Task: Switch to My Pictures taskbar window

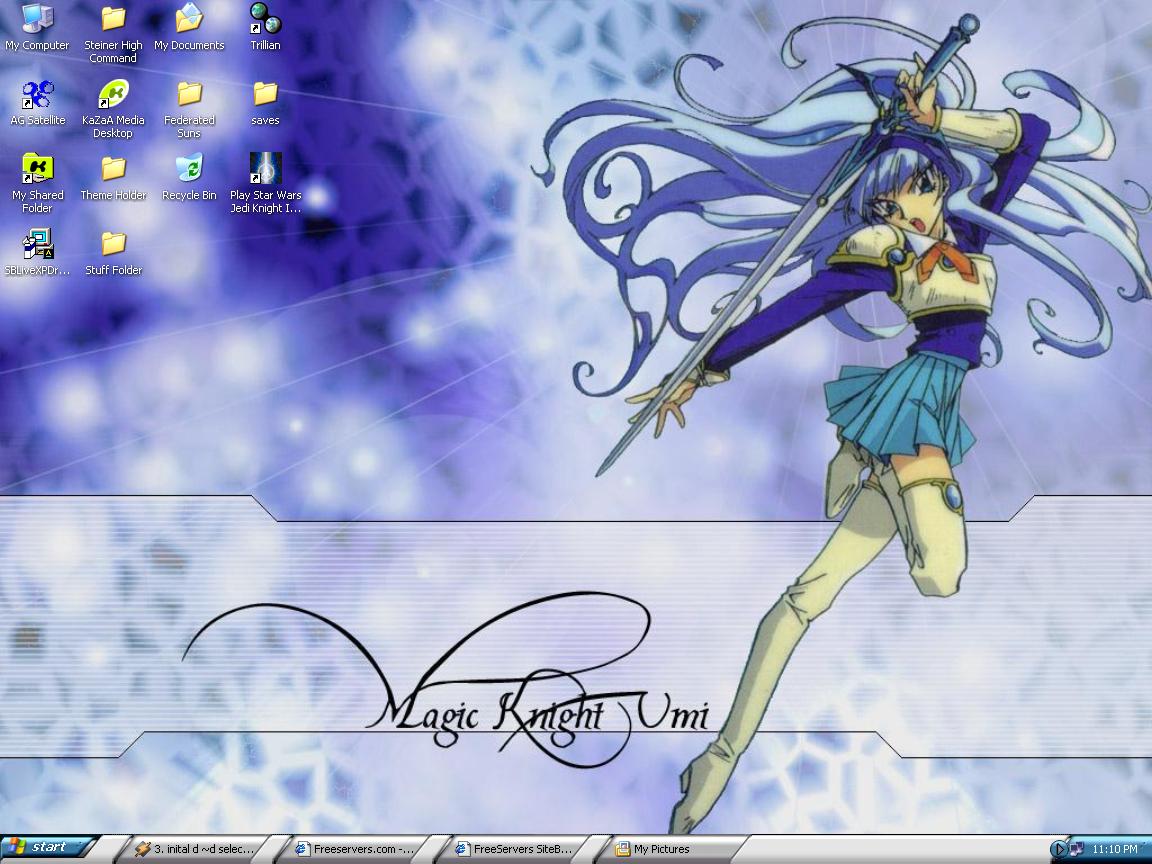Action: coord(674,849)
